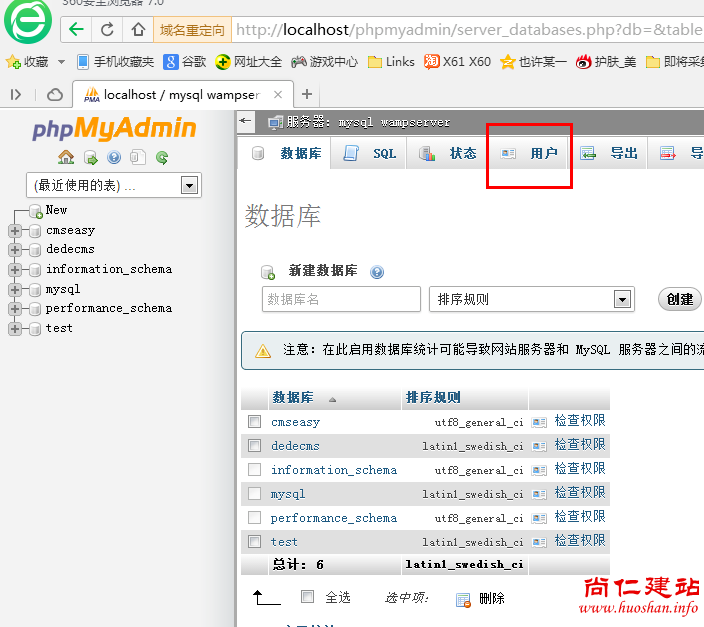The height and width of the screenshot is (627, 704).
Task: Click the browser home icon
Action: coord(137,30)
